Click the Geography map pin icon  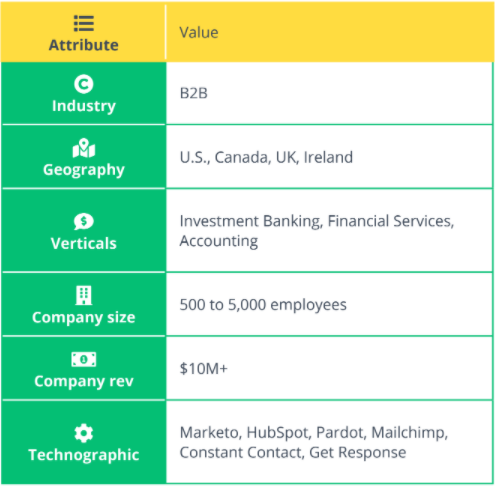point(84,148)
